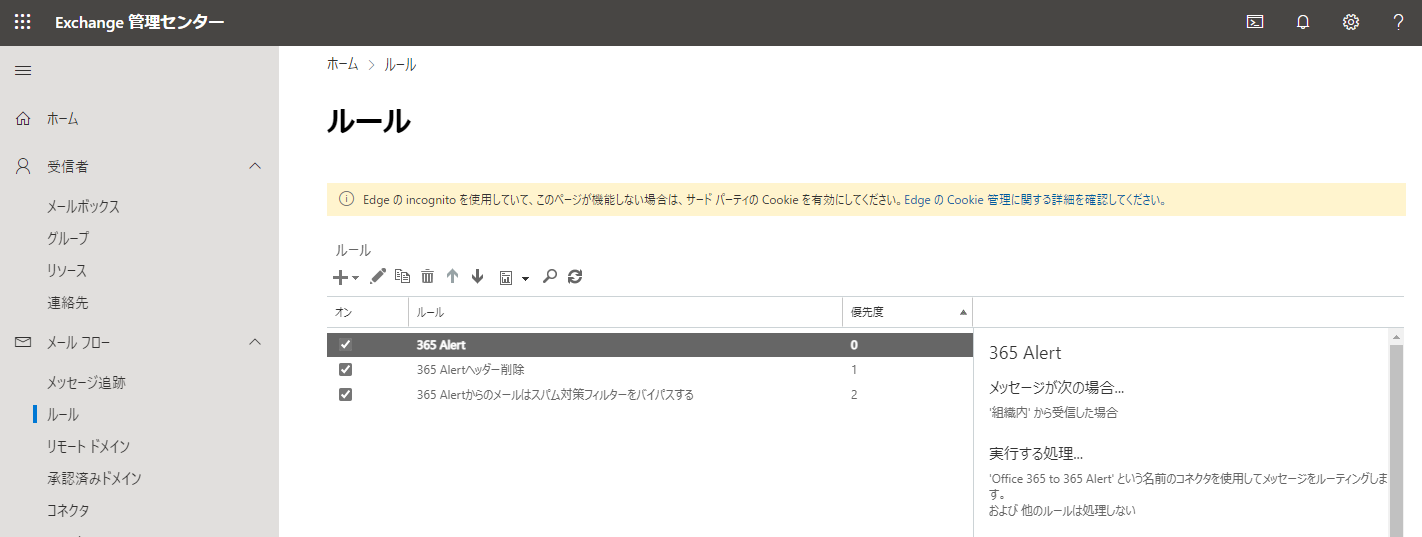Screen dimensions: 1422x537
Task: Click the ホーム breadcrumb link
Action: coord(342,64)
